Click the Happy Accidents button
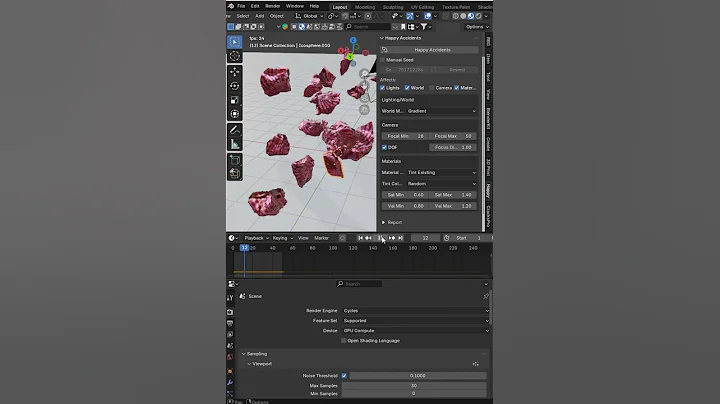The image size is (720, 404). [x=429, y=50]
